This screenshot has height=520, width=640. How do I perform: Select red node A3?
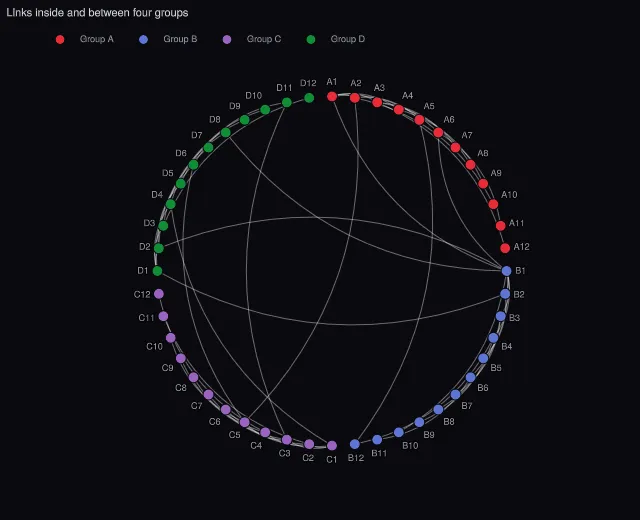[377, 102]
